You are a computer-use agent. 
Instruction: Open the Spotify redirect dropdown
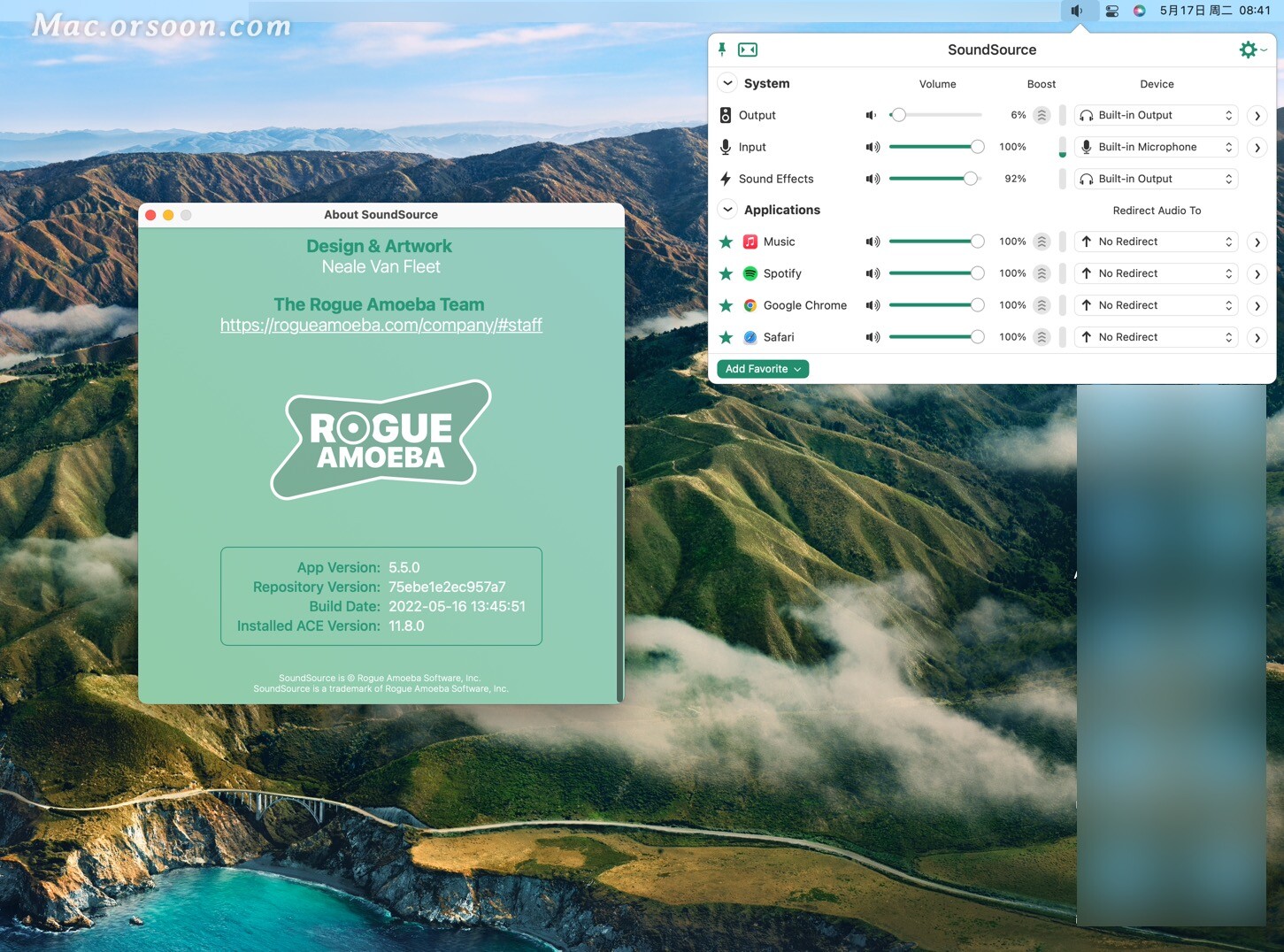point(1156,273)
